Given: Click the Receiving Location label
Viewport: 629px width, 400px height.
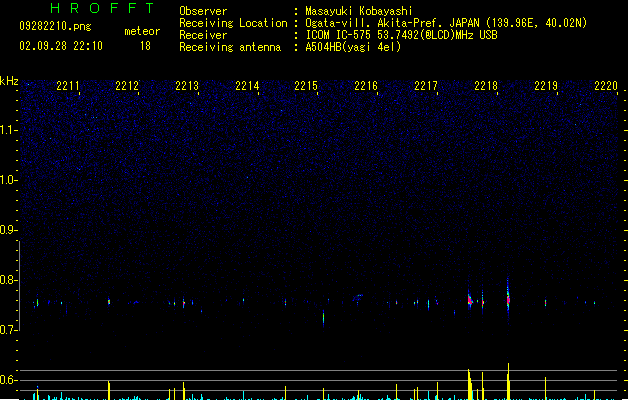Looking at the screenshot, I should 233,23.
